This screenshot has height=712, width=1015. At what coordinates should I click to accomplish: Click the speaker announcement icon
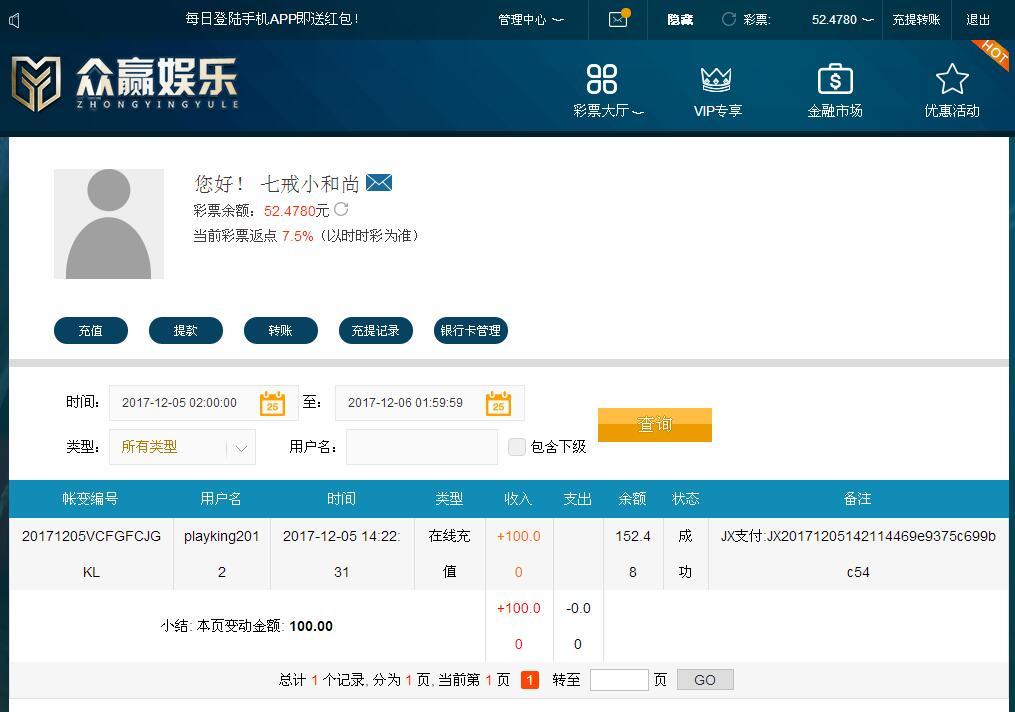14,21
